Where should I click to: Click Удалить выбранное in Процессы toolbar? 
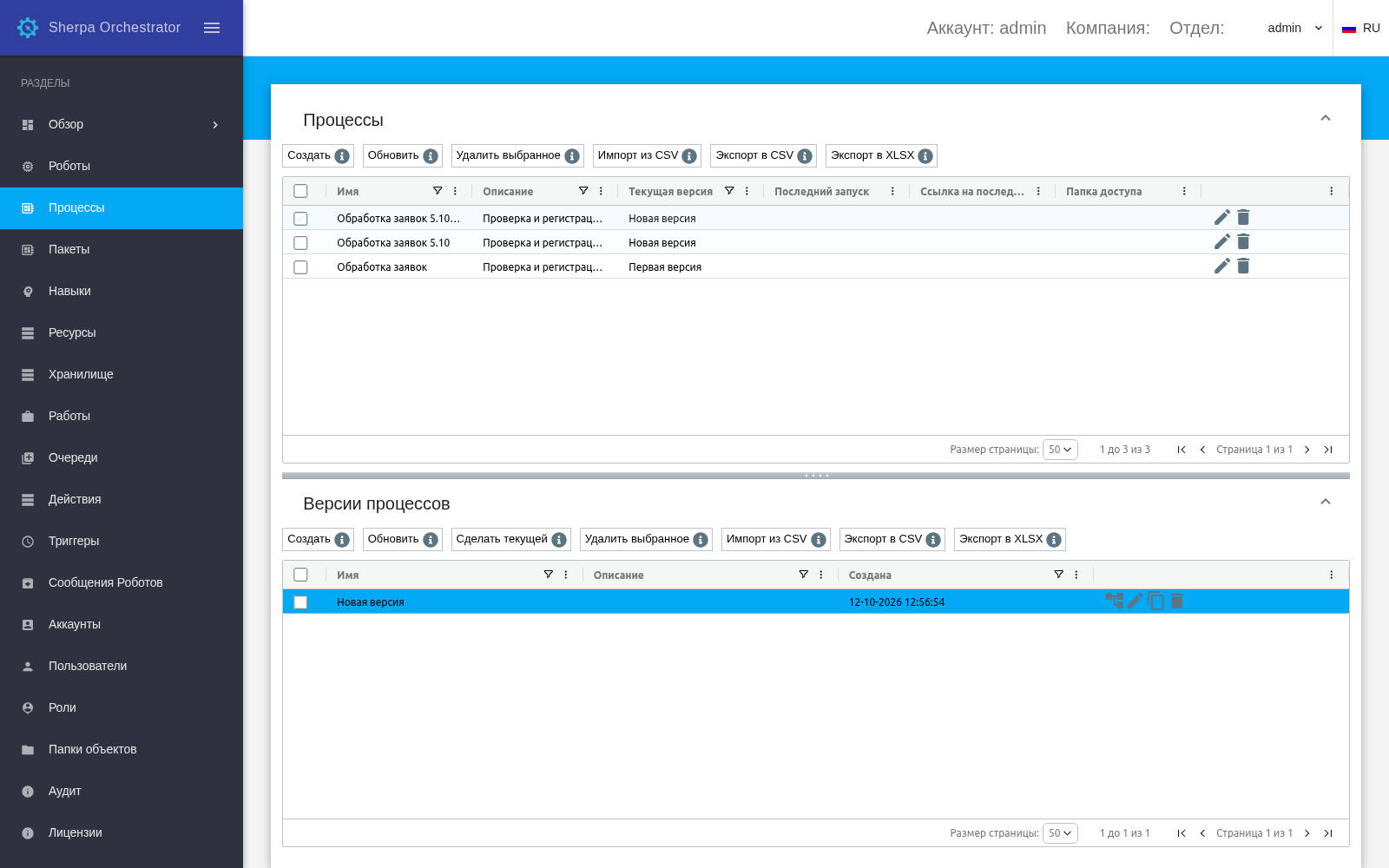[x=517, y=155]
